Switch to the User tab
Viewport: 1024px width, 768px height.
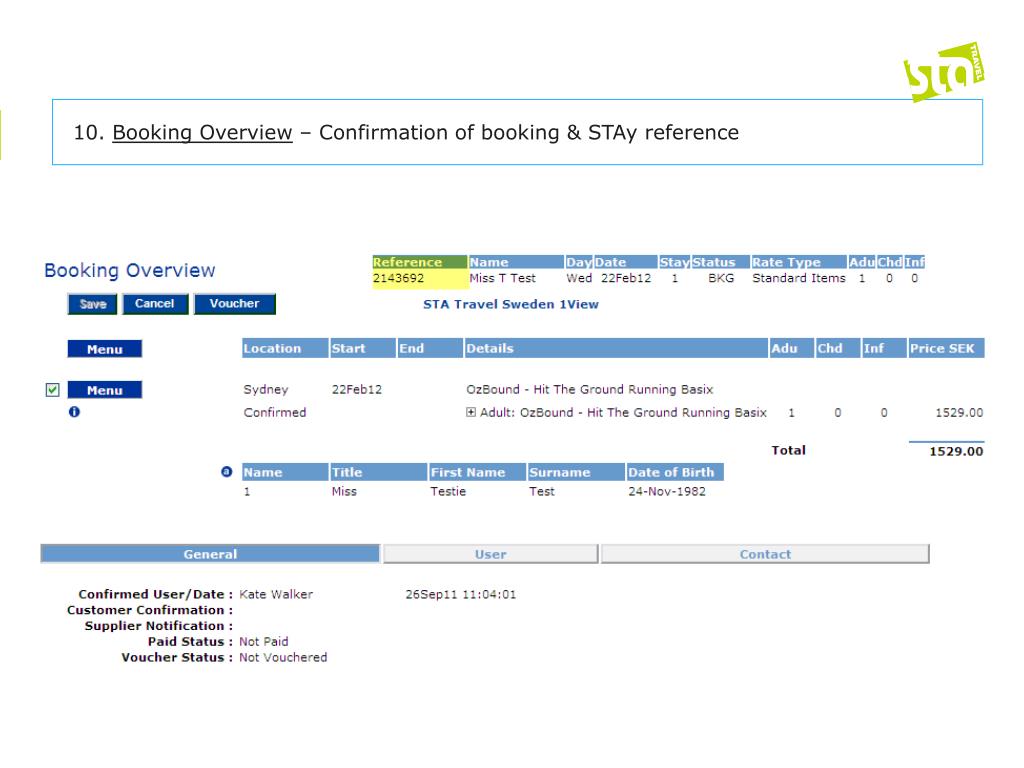pyautogui.click(x=490, y=554)
